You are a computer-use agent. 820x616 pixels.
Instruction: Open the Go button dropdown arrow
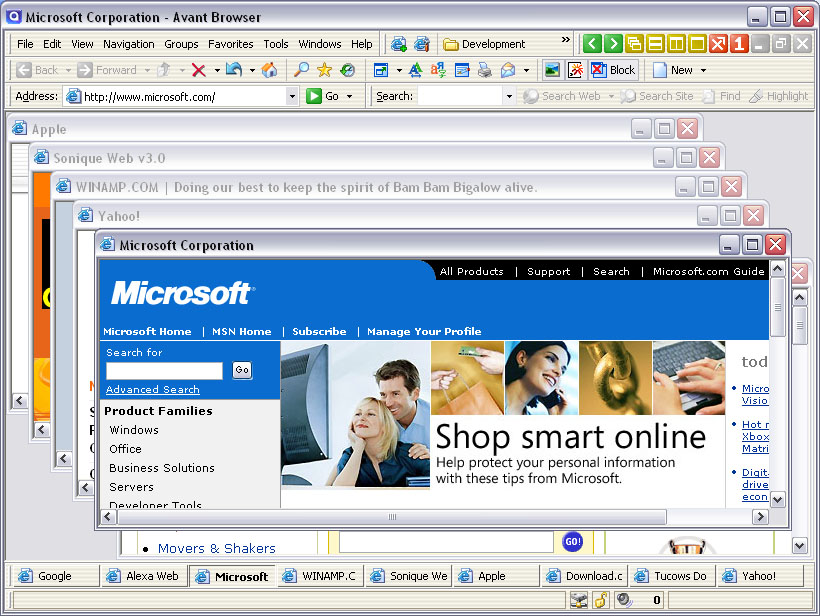(349, 96)
